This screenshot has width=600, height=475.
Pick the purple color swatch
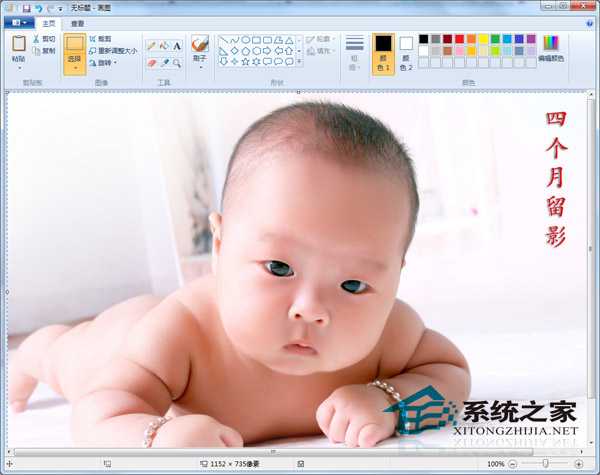[x=531, y=39]
